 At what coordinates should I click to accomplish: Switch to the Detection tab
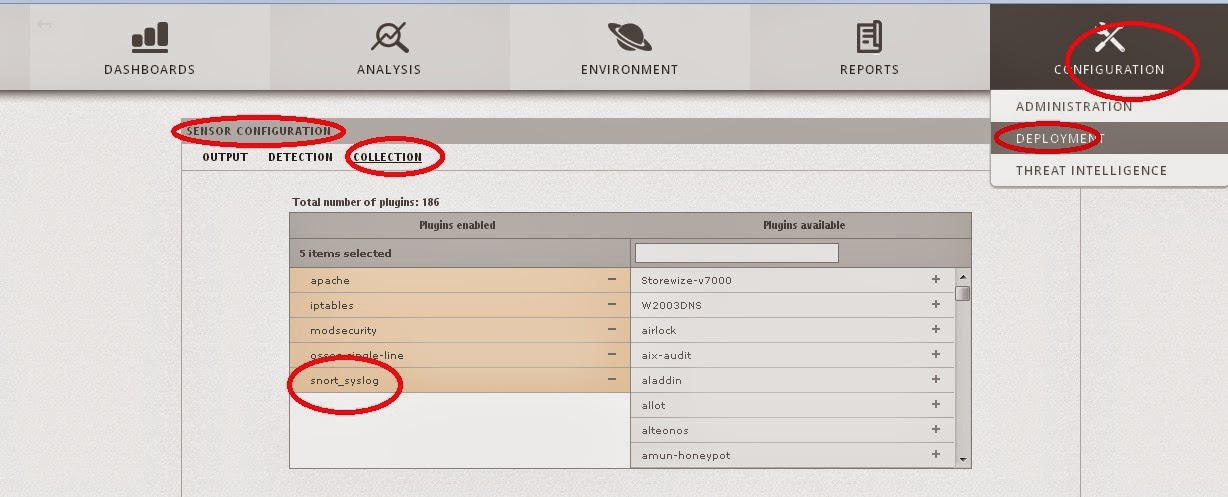[x=300, y=157]
